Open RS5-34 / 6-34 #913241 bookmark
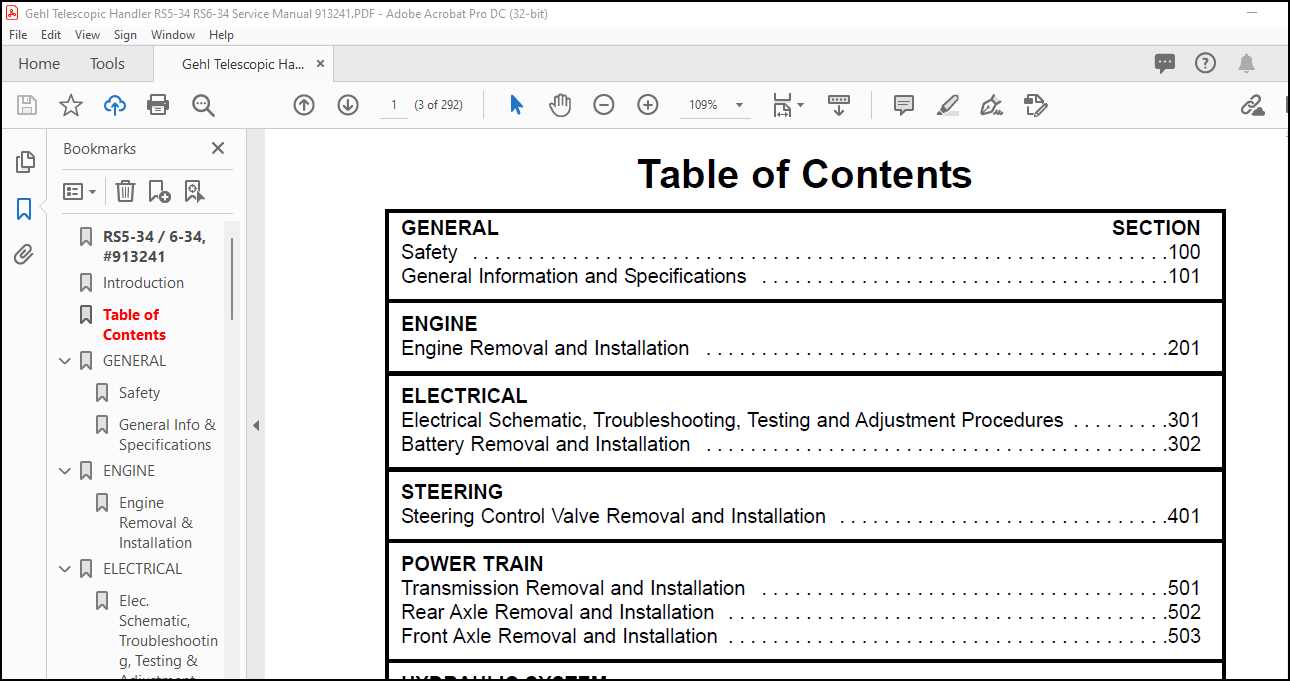The height and width of the screenshot is (681, 1290). pyautogui.click(x=154, y=246)
